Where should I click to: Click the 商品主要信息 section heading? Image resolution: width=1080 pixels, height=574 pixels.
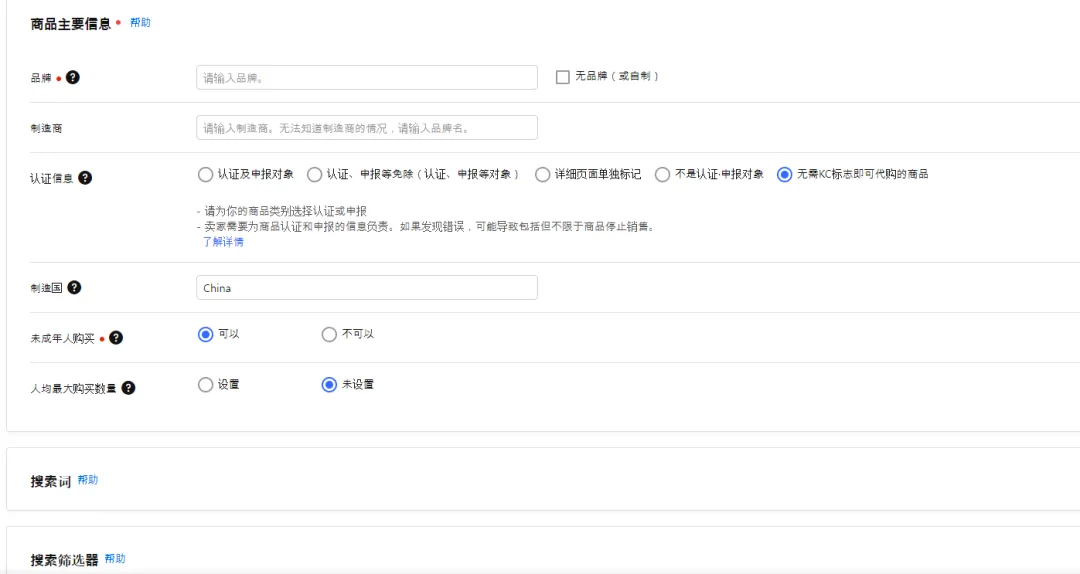pyautogui.click(x=70, y=24)
